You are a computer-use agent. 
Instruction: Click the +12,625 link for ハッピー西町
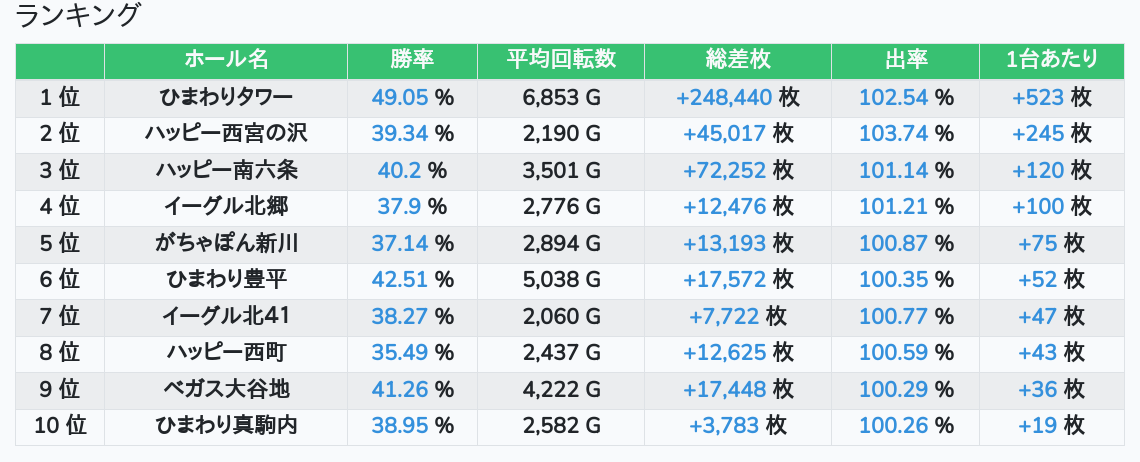click(x=724, y=353)
